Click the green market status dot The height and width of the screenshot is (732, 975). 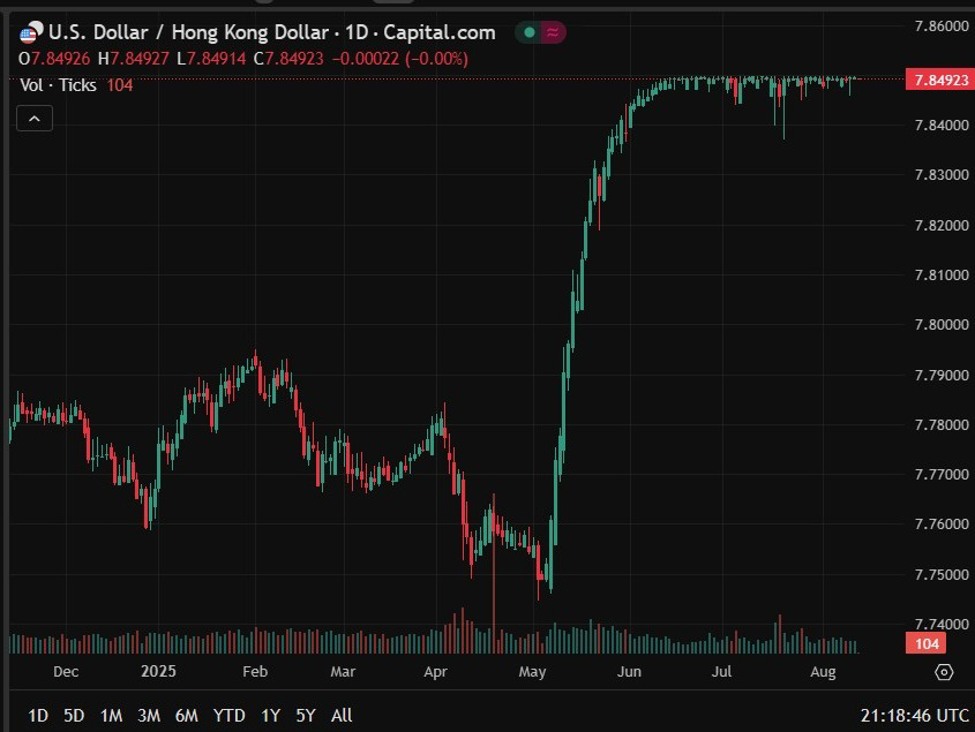click(x=529, y=32)
